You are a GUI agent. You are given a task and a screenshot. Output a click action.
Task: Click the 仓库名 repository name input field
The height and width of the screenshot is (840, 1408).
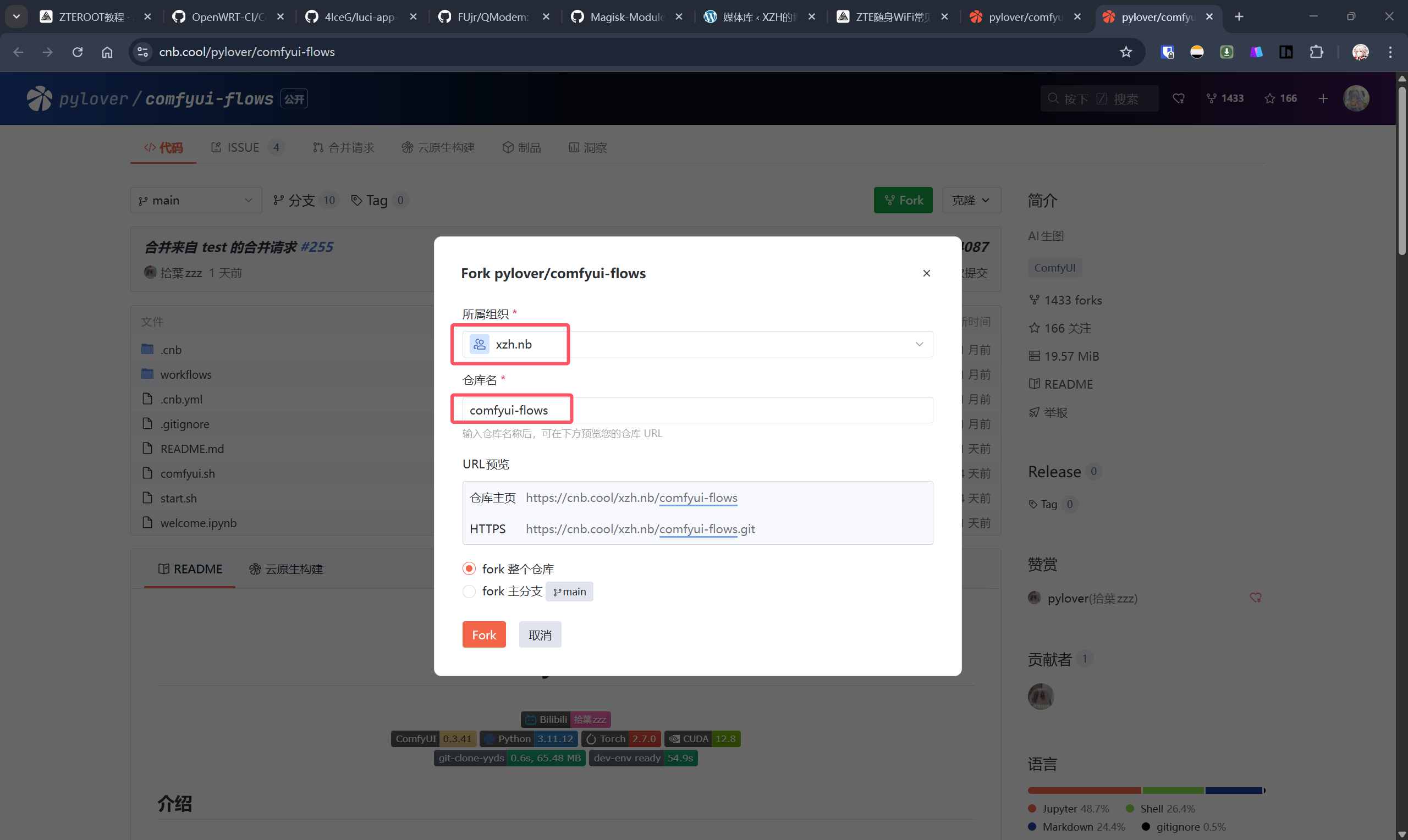click(x=697, y=410)
